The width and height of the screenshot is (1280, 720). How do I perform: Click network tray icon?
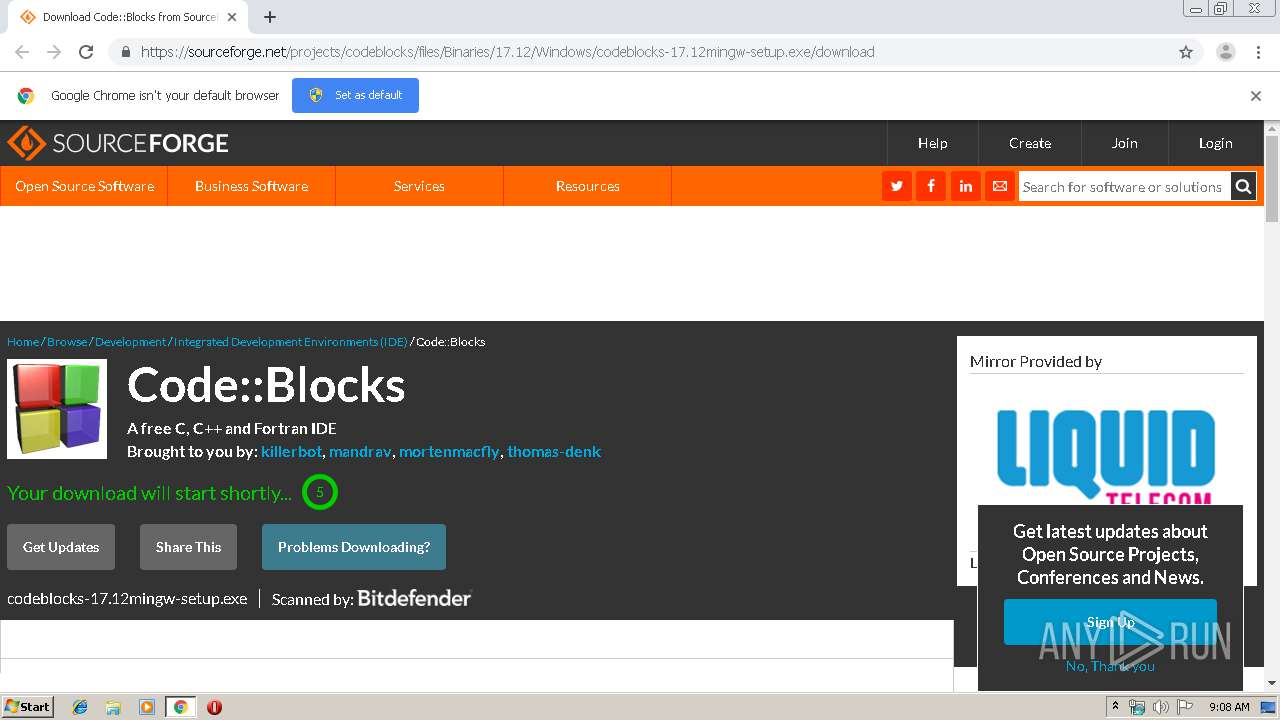[x=1137, y=707]
